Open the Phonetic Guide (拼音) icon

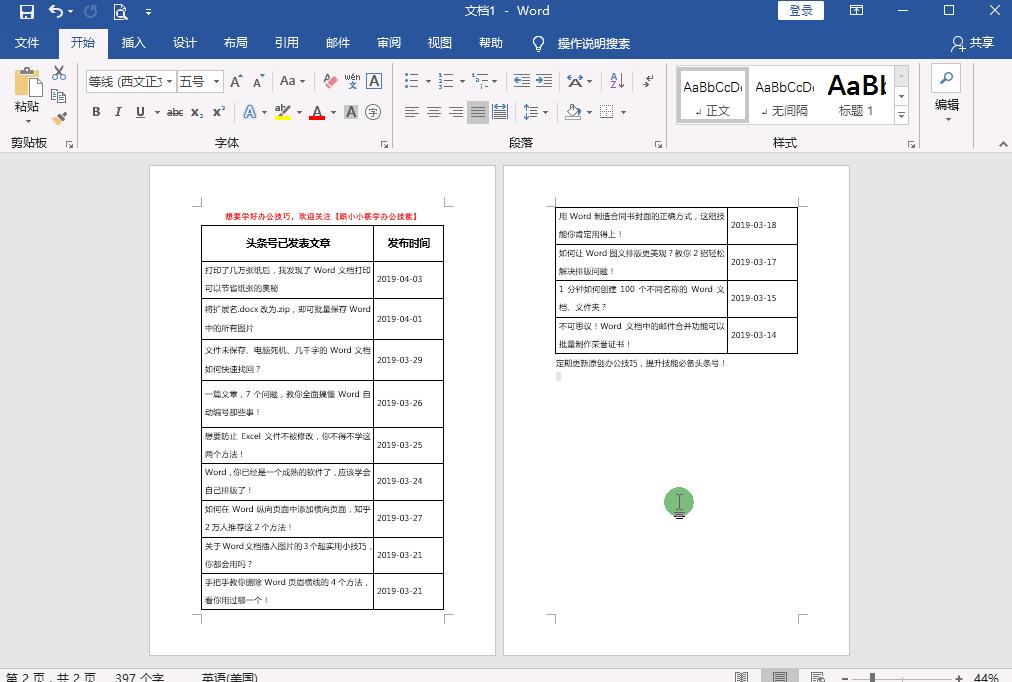pyautogui.click(x=350, y=80)
